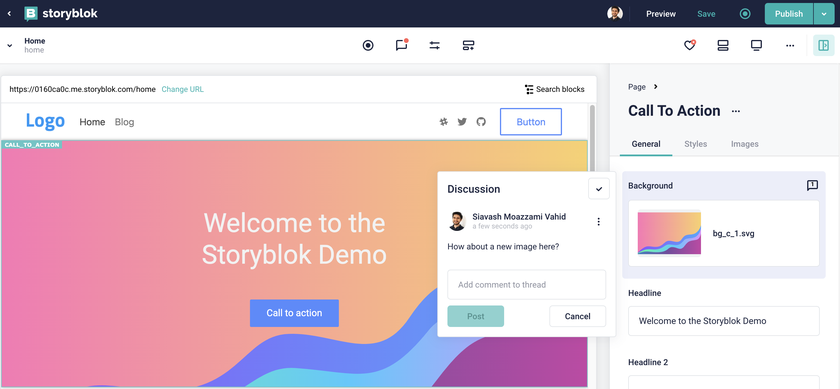Click the circular target icon in center toolbar
The height and width of the screenshot is (389, 840).
[368, 46]
